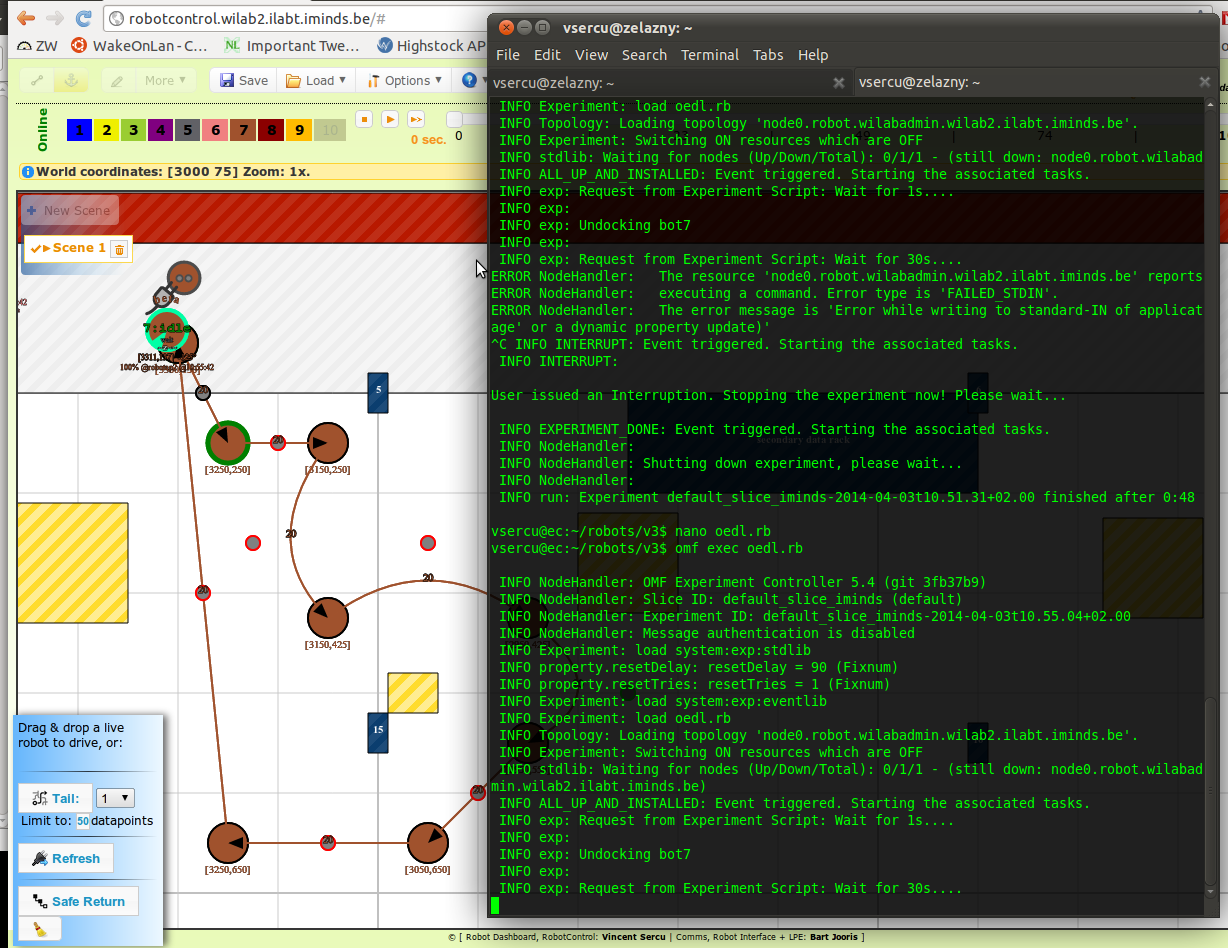Open the ZW bookmark
1228x948 pixels.
coord(37,45)
